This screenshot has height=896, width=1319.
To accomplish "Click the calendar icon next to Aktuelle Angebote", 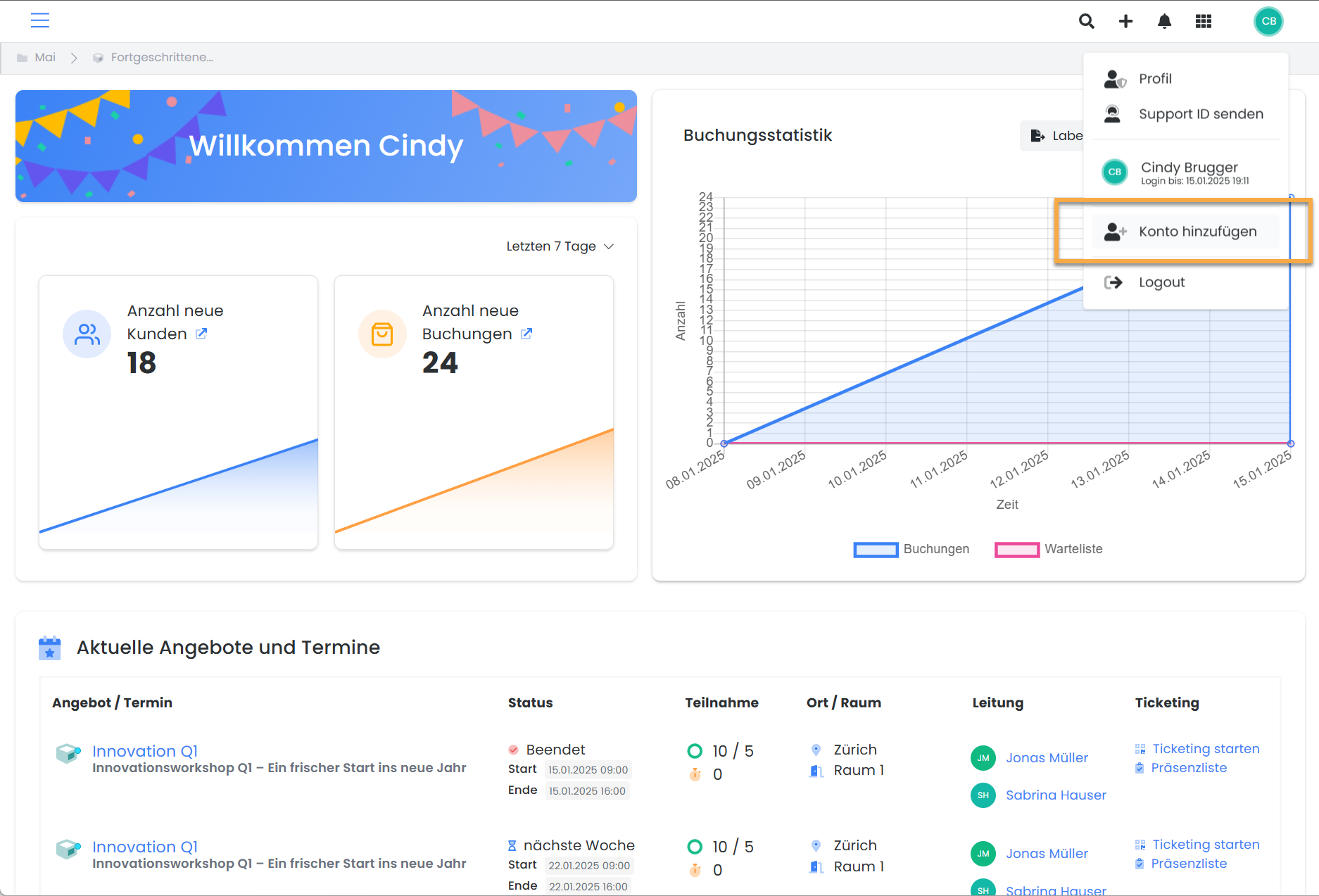I will tap(49, 647).
